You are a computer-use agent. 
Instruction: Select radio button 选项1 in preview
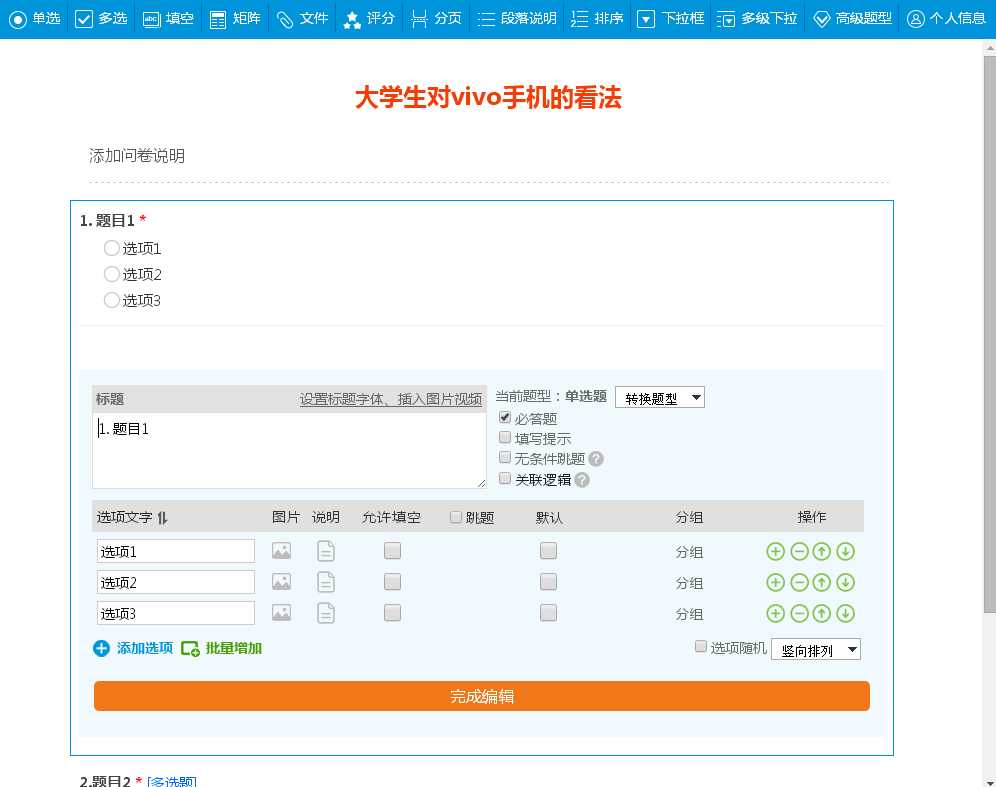coord(112,248)
